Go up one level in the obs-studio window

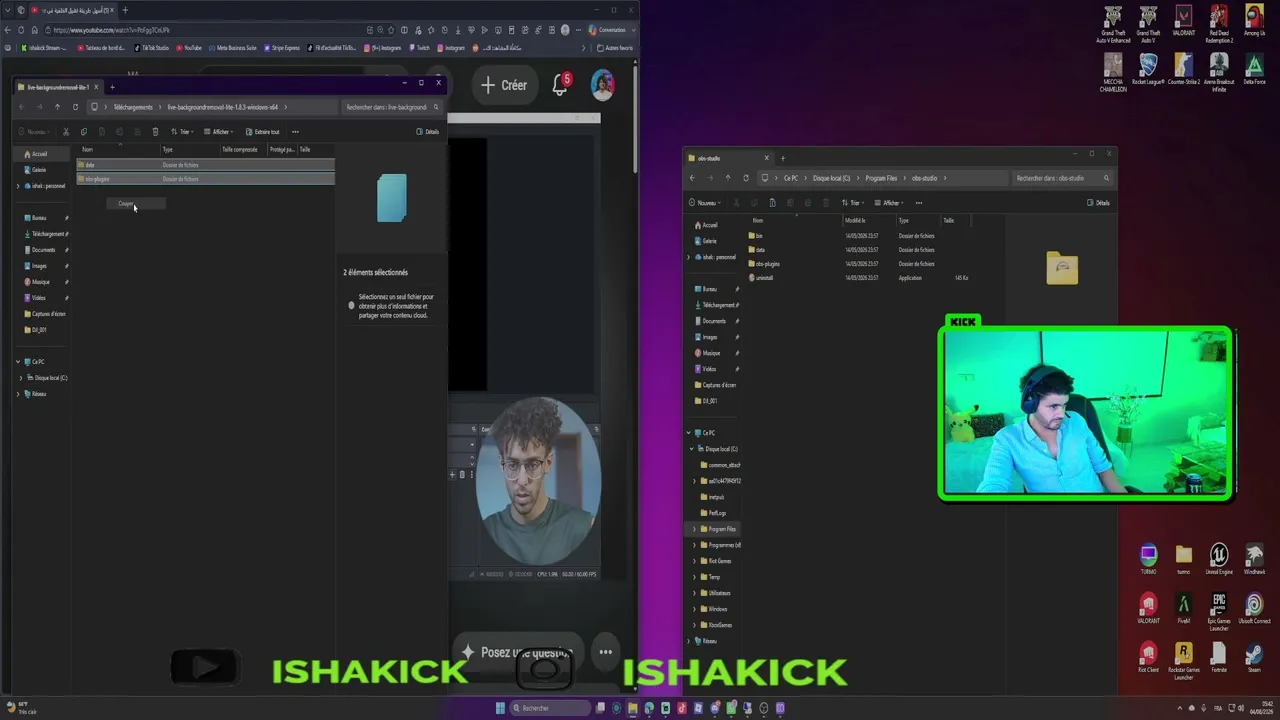pyautogui.click(x=728, y=178)
